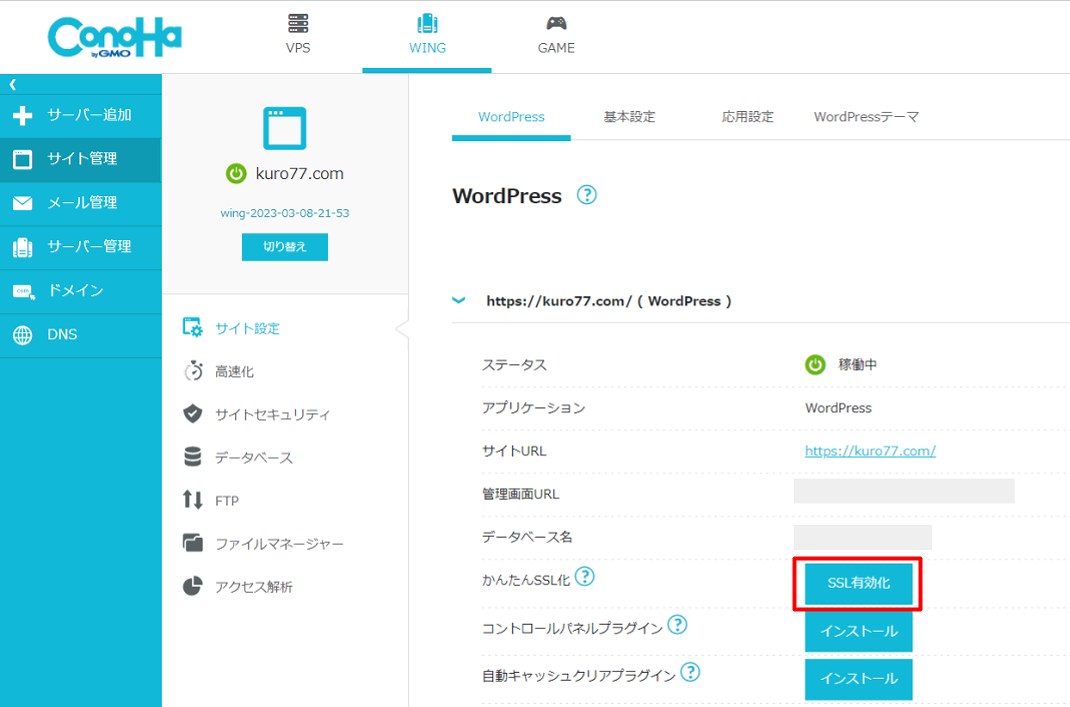Click the green power icon beside kuro77.com

click(236, 173)
